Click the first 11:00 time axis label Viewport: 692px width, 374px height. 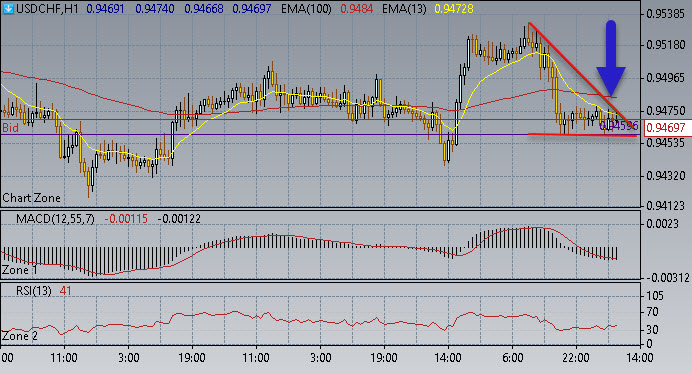(x=64, y=357)
